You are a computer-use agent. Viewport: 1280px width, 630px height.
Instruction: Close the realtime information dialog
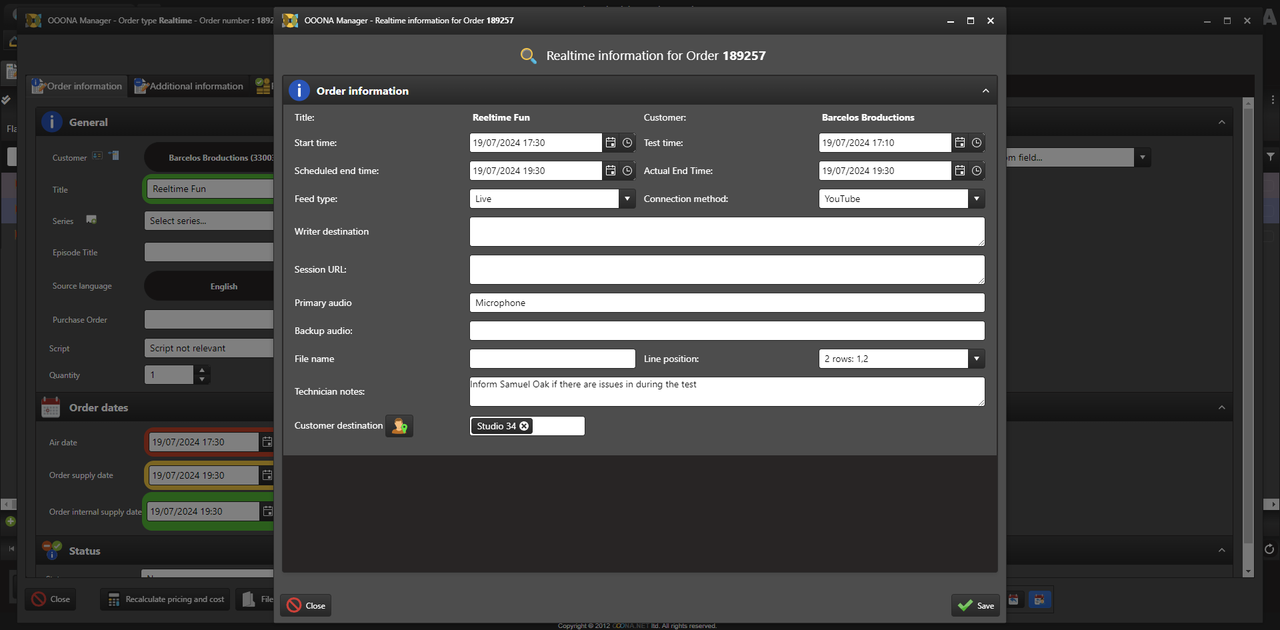pyautogui.click(x=306, y=605)
